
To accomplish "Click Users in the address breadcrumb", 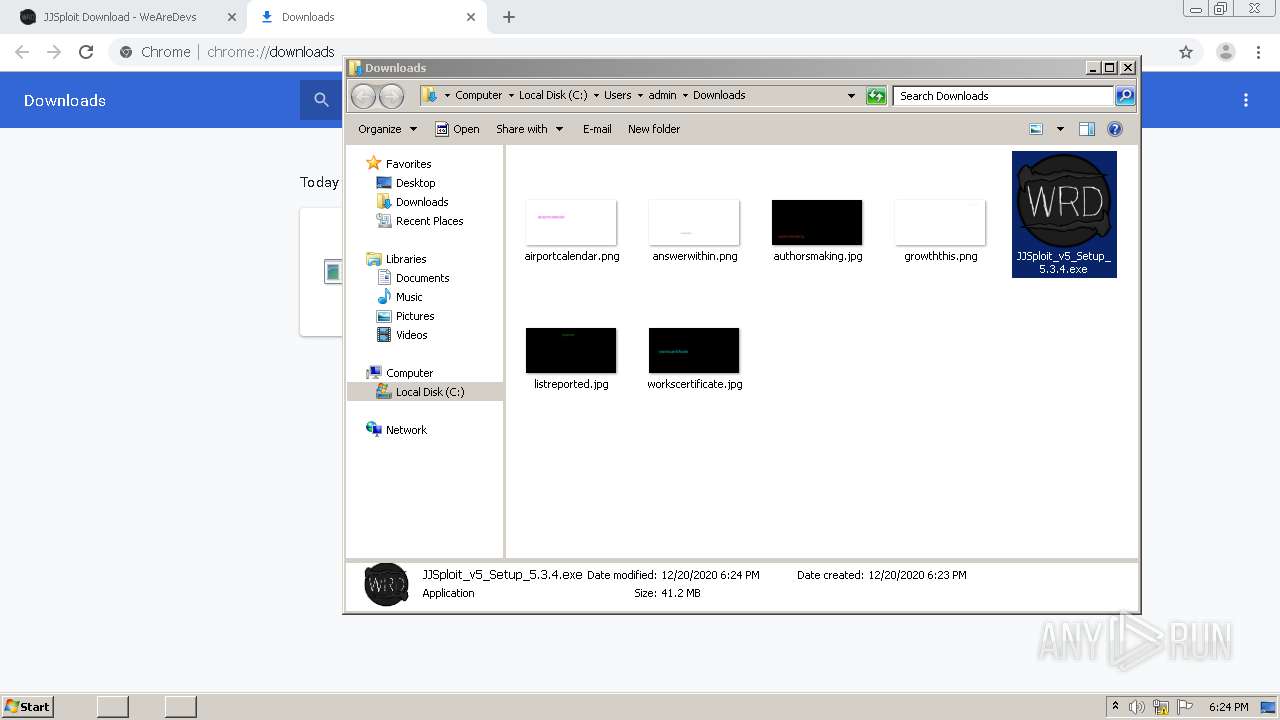I will (x=617, y=96).
